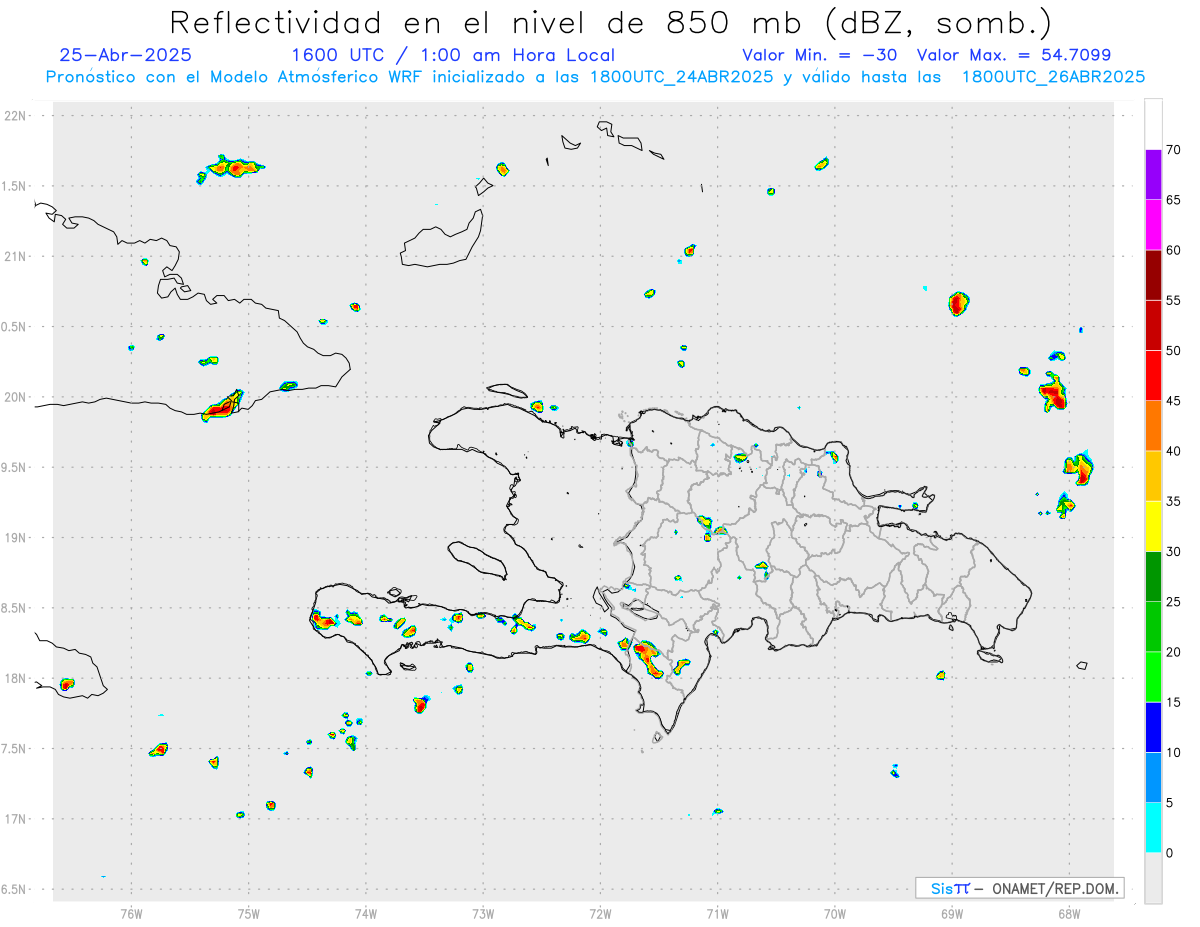1200x927 pixels.
Task: Click the '68W' longitude label
Action: 1069,914
